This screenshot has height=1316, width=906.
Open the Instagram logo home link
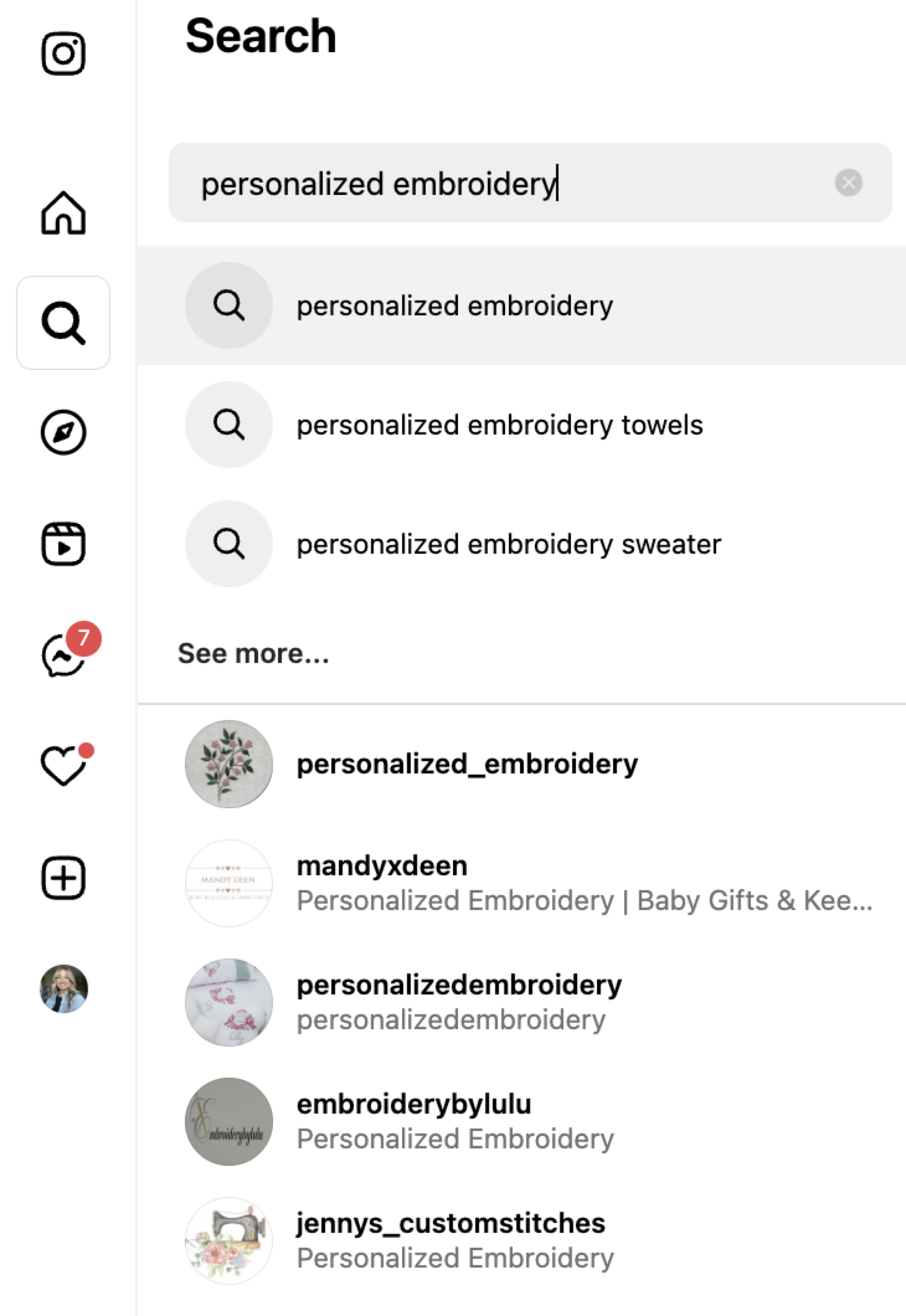63,54
